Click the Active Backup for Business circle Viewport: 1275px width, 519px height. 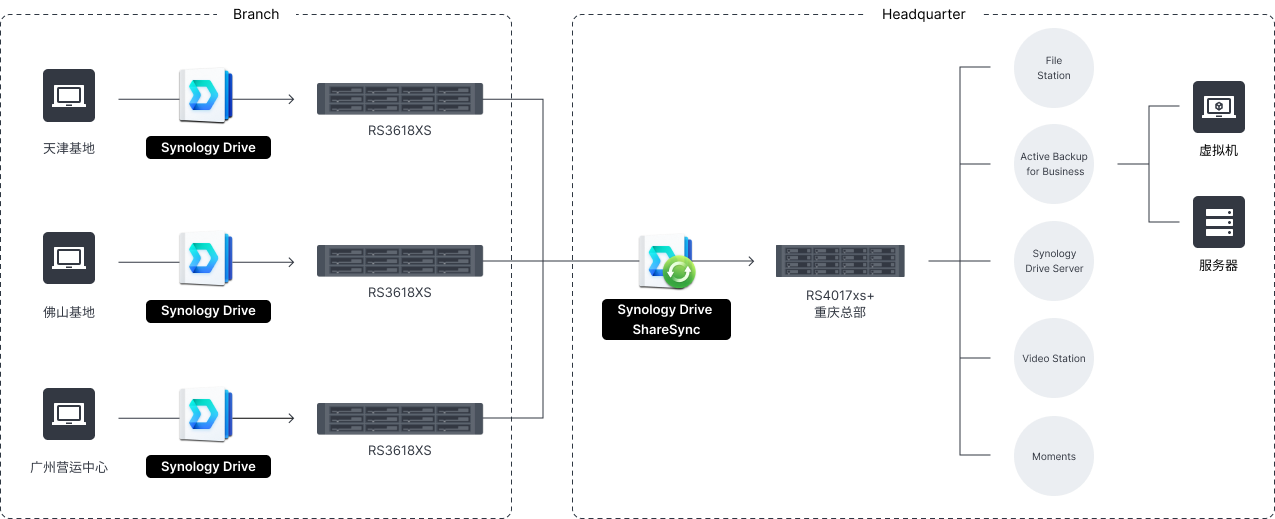(1054, 164)
